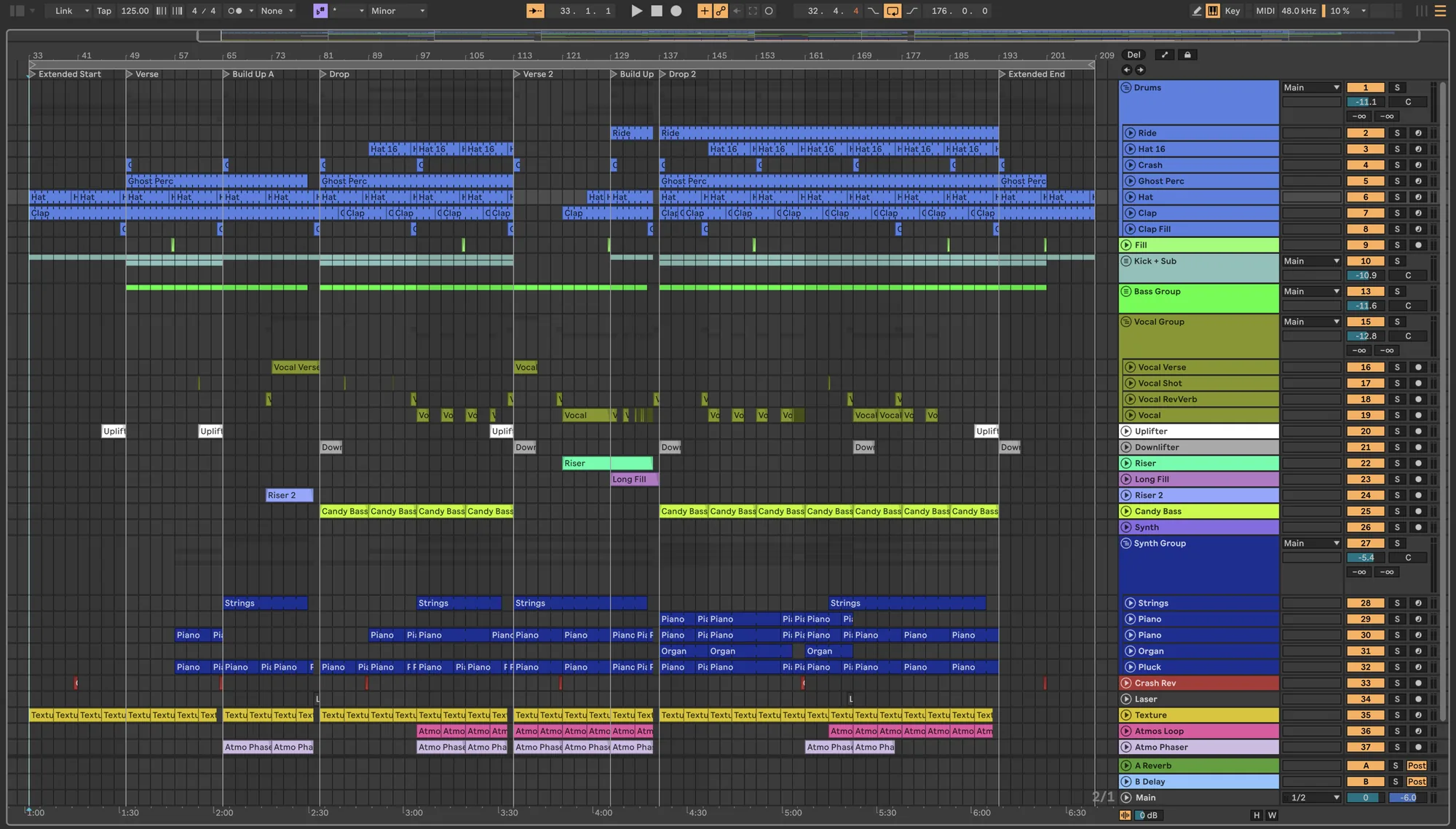Arm the Arrangement Record button
The image size is (1456, 829).
(x=676, y=11)
